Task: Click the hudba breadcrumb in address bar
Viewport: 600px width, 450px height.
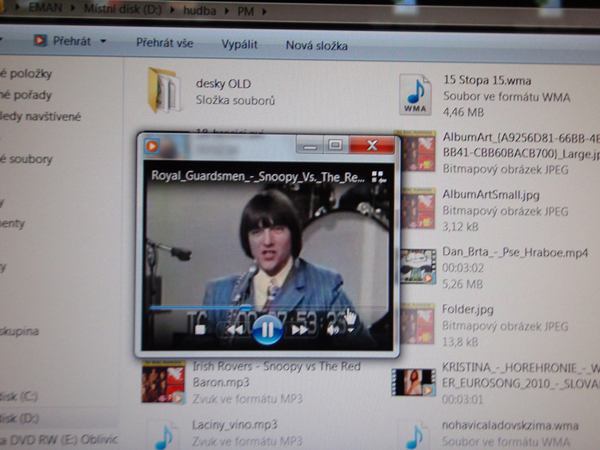Action: click(199, 11)
